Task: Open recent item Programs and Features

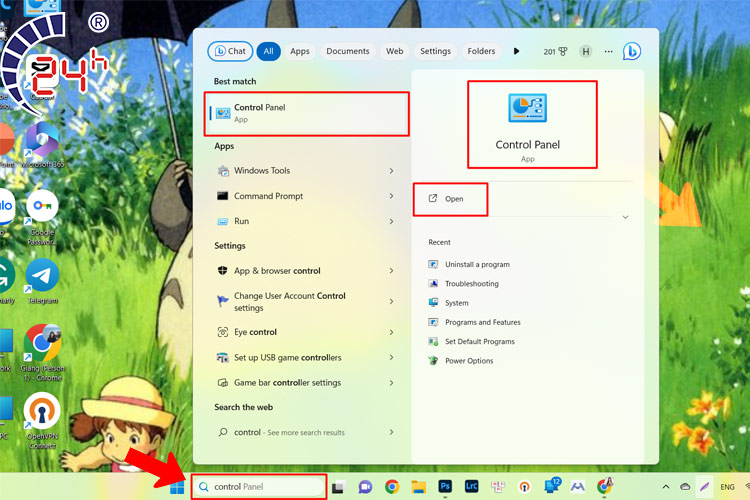Action: tap(474, 322)
